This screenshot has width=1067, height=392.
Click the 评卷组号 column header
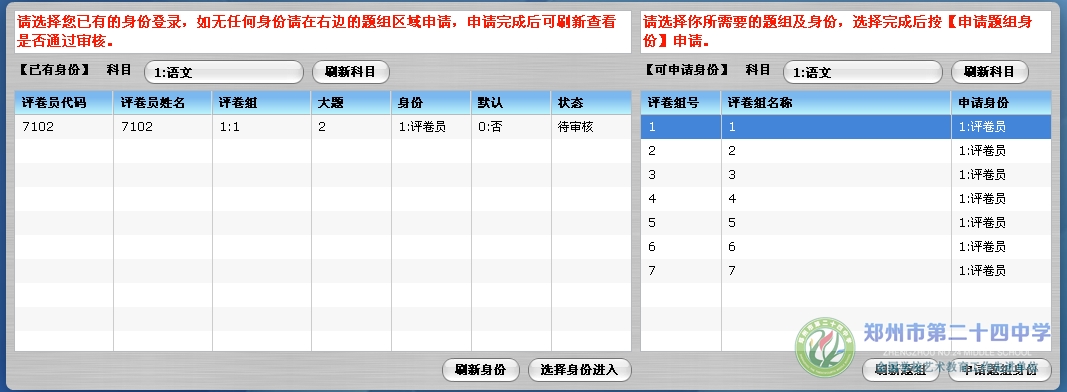click(x=681, y=103)
